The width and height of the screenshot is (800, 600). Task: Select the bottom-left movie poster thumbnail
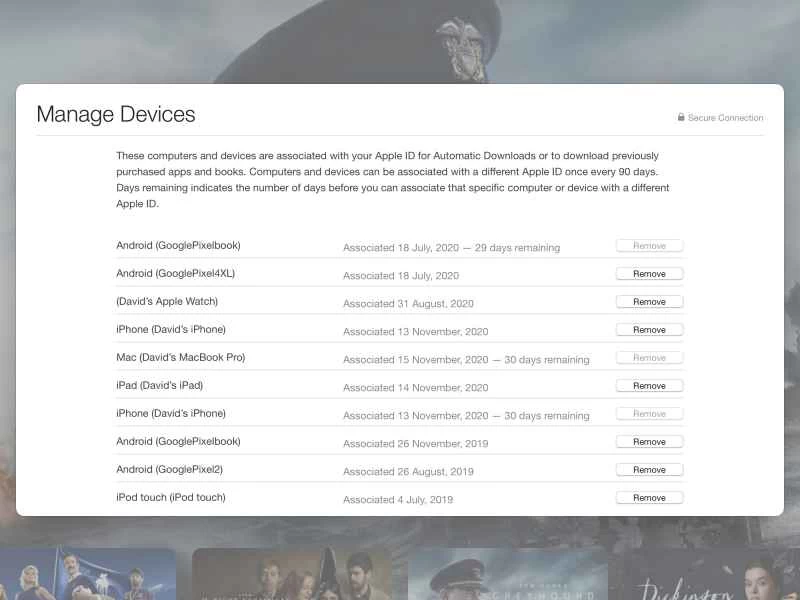tap(88, 575)
